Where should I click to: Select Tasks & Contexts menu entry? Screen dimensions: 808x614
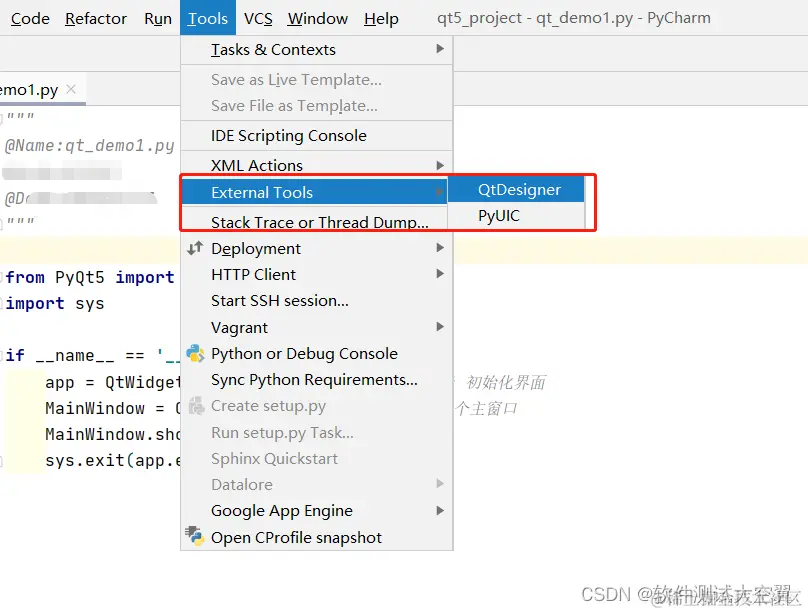point(316,49)
